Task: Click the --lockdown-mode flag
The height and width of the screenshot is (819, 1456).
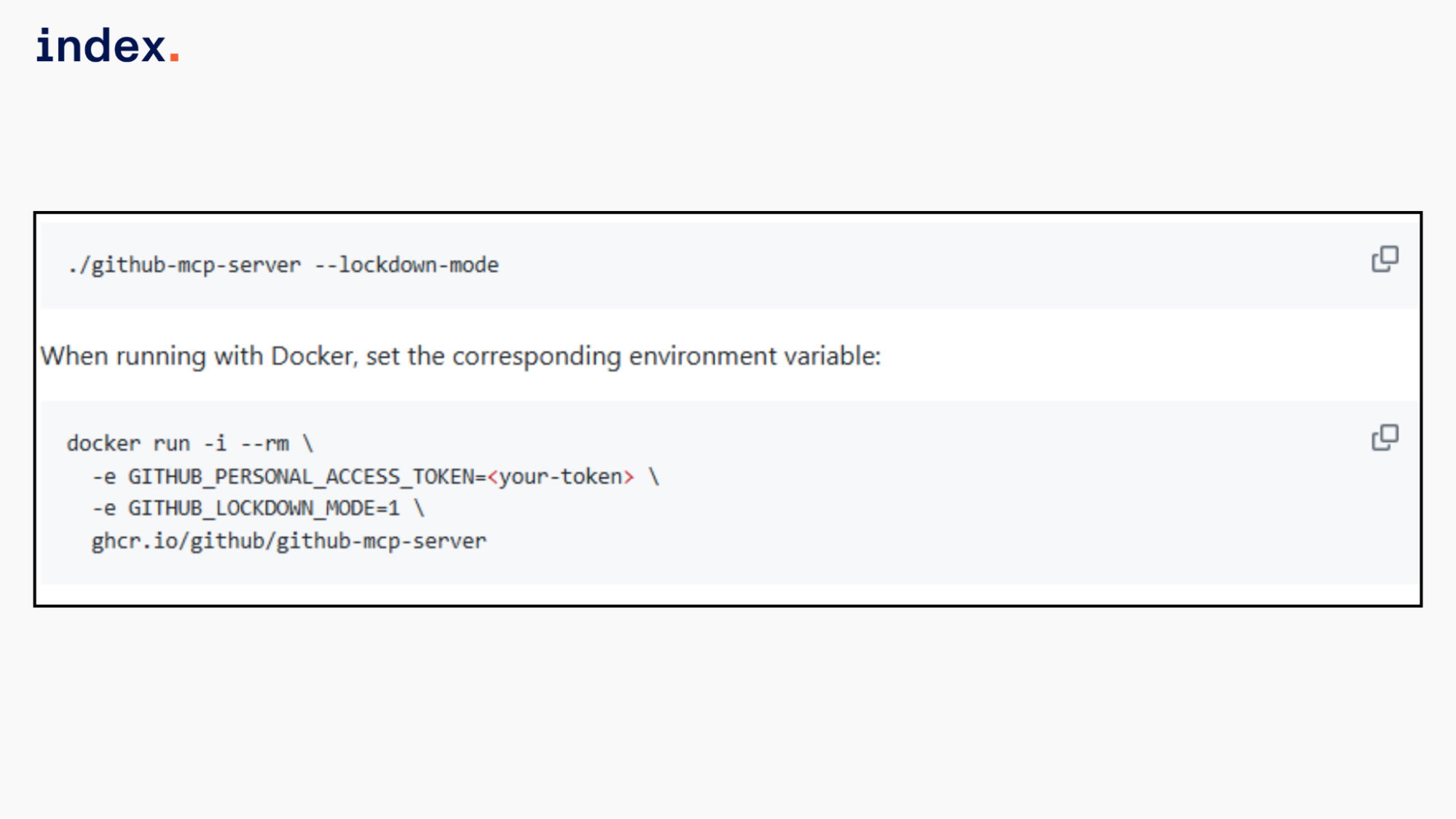Action: pyautogui.click(x=407, y=265)
